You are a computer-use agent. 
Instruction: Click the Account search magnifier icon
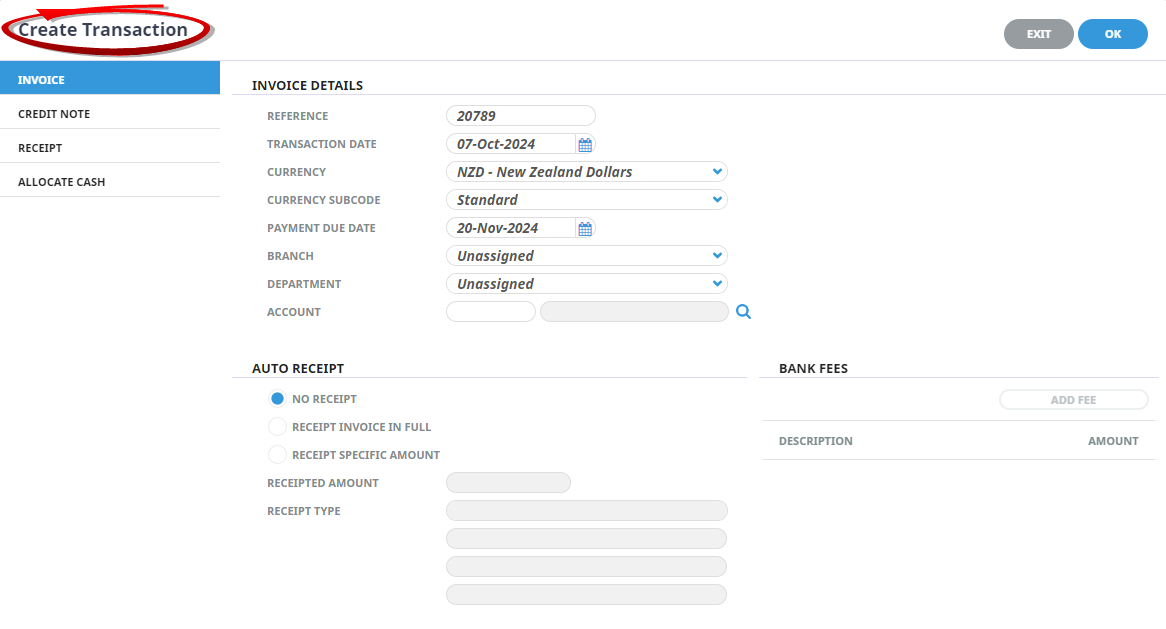coord(743,312)
